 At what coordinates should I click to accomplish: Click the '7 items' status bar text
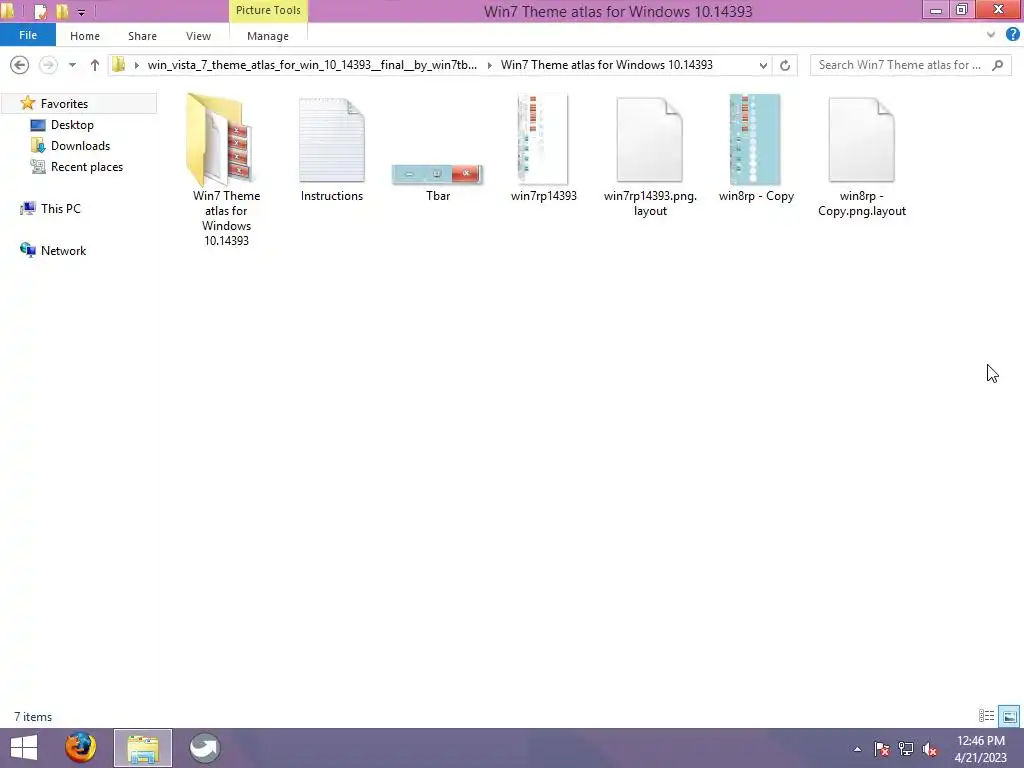(33, 716)
